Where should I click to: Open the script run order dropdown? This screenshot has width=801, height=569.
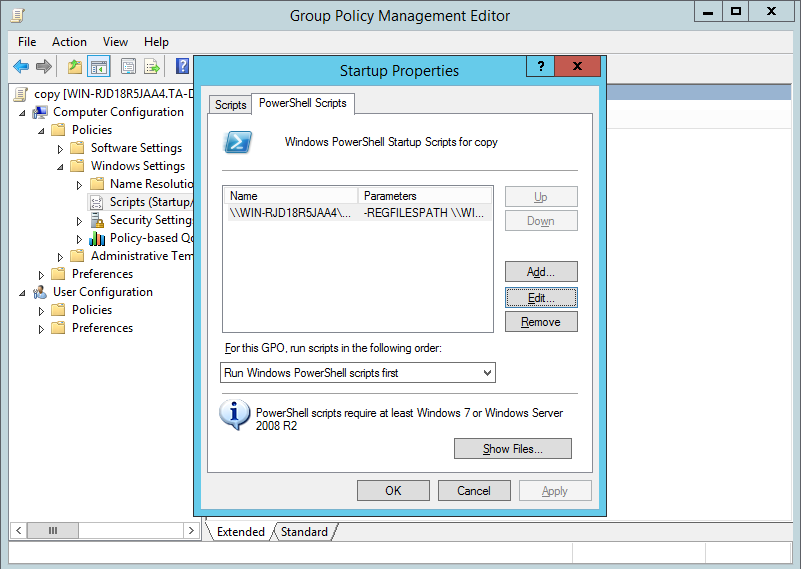358,373
